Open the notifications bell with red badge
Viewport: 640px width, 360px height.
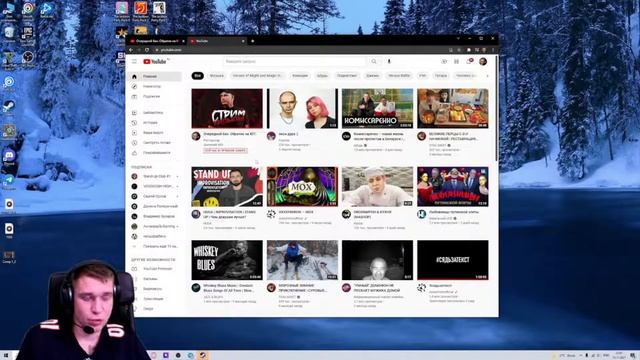pos(469,61)
